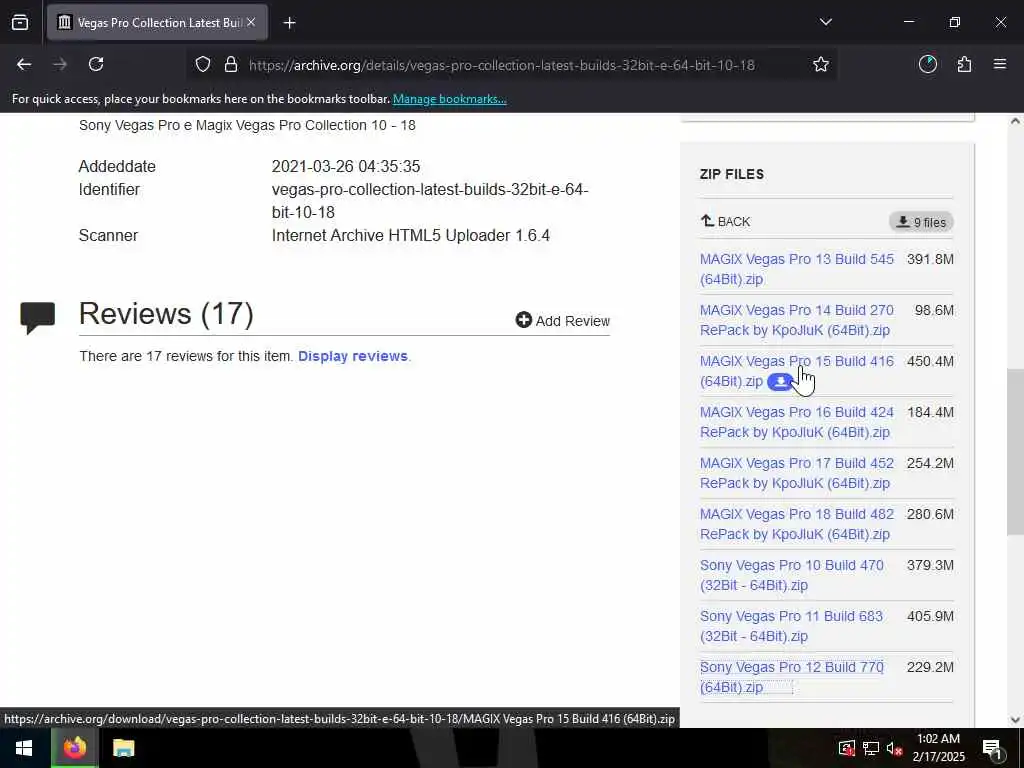Open the network tray icon
The height and width of the screenshot is (768, 1024).
(x=871, y=748)
